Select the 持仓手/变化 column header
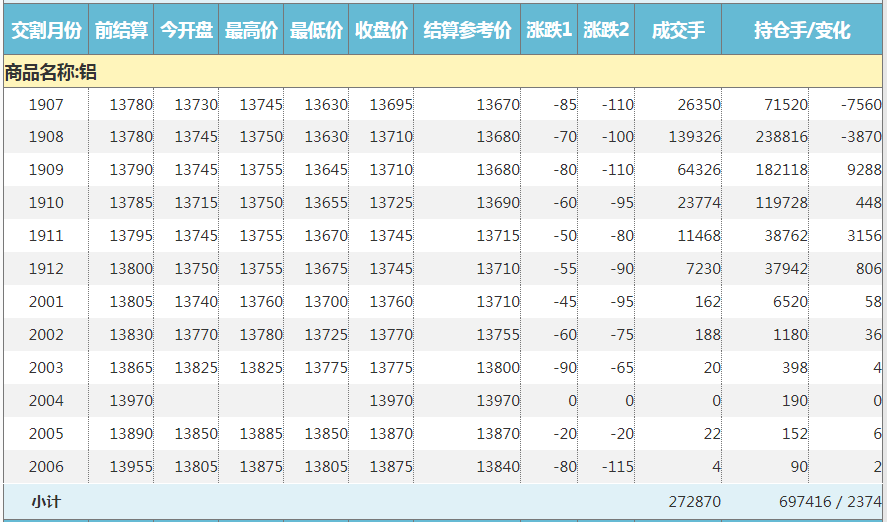This screenshot has width=887, height=522. click(802, 31)
